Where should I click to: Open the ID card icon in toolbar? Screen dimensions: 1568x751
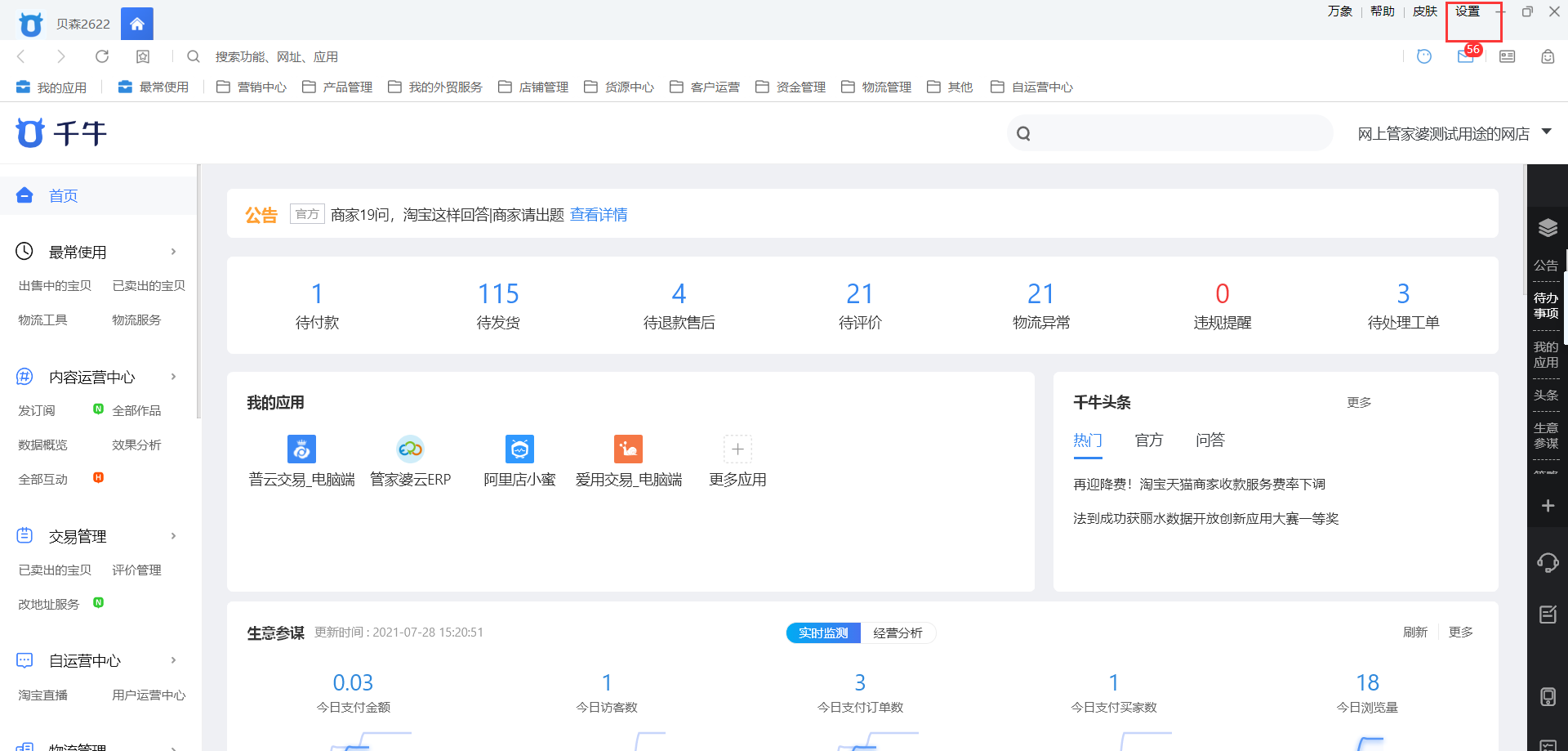pyautogui.click(x=1508, y=56)
